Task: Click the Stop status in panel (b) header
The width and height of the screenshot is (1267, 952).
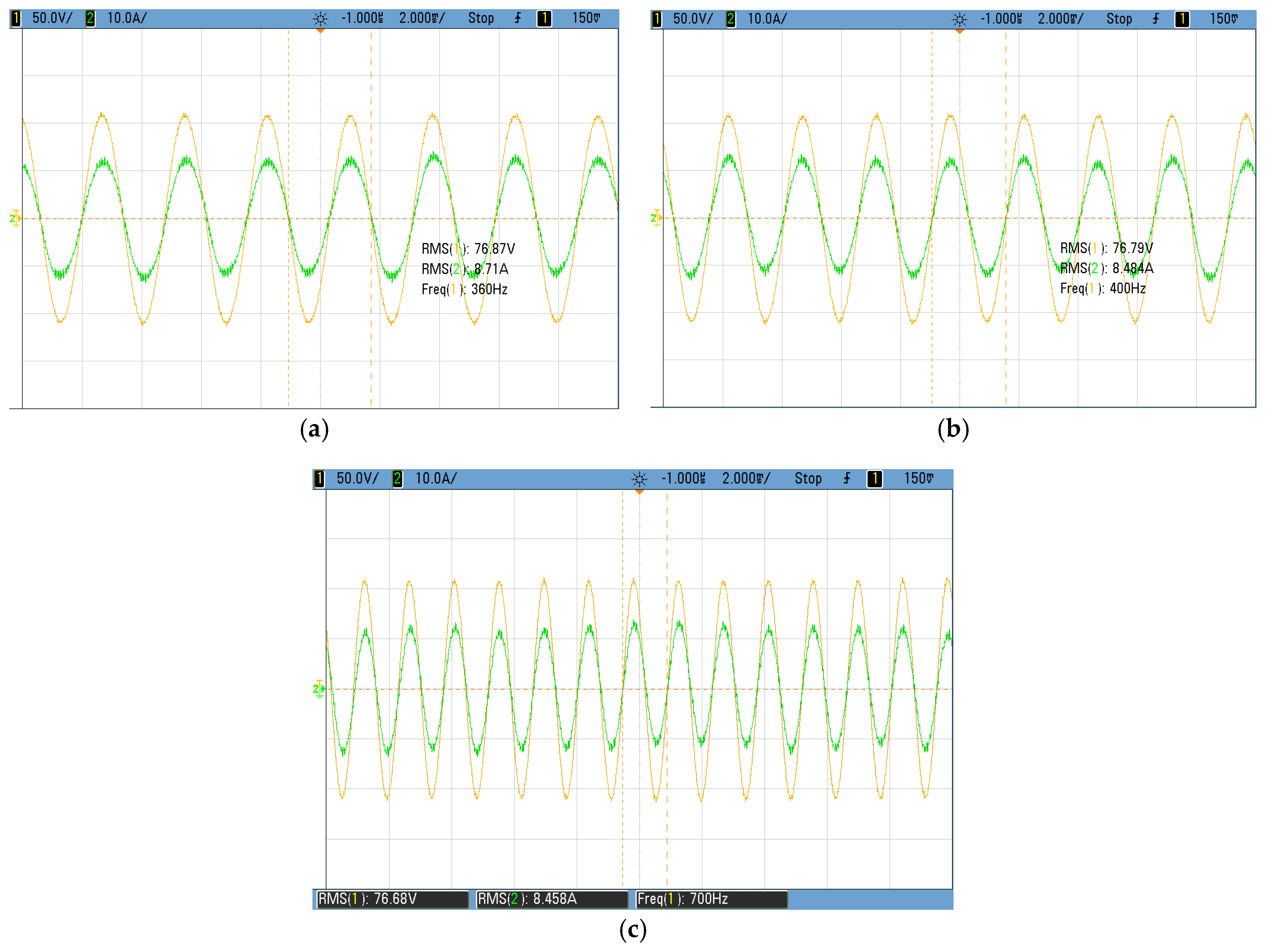Action: (x=1119, y=19)
